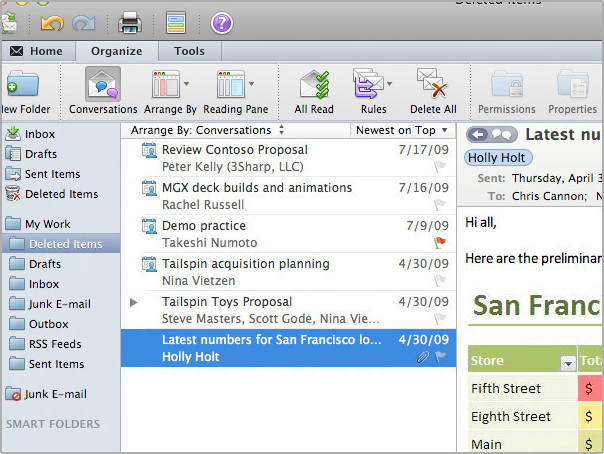604x454 pixels.
Task: Click the Print icon
Action: pyautogui.click(x=130, y=23)
